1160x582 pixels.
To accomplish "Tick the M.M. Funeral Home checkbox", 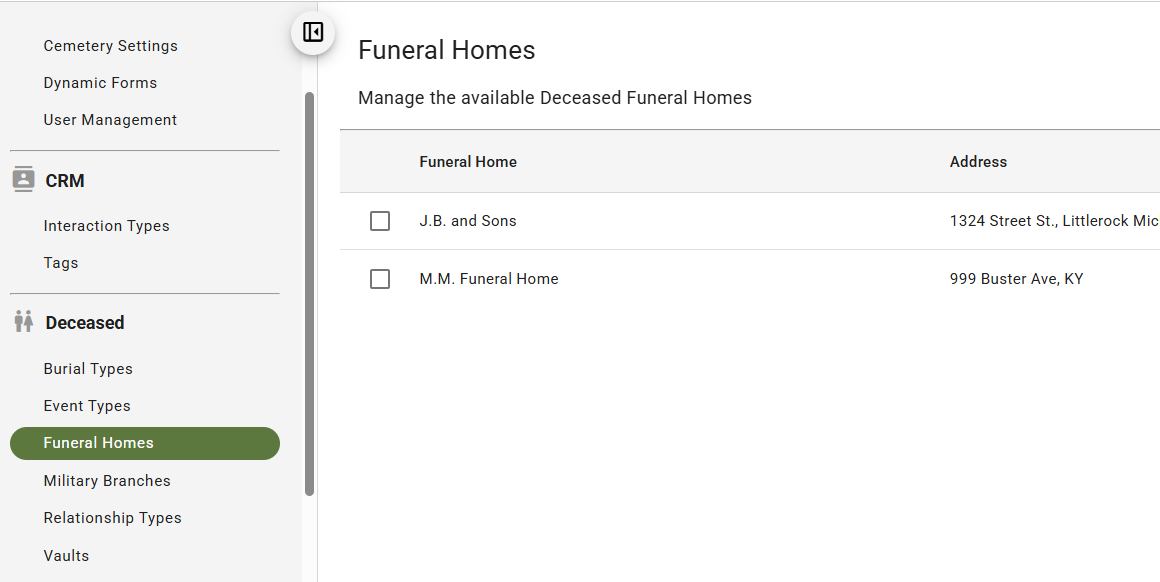I will click(380, 279).
